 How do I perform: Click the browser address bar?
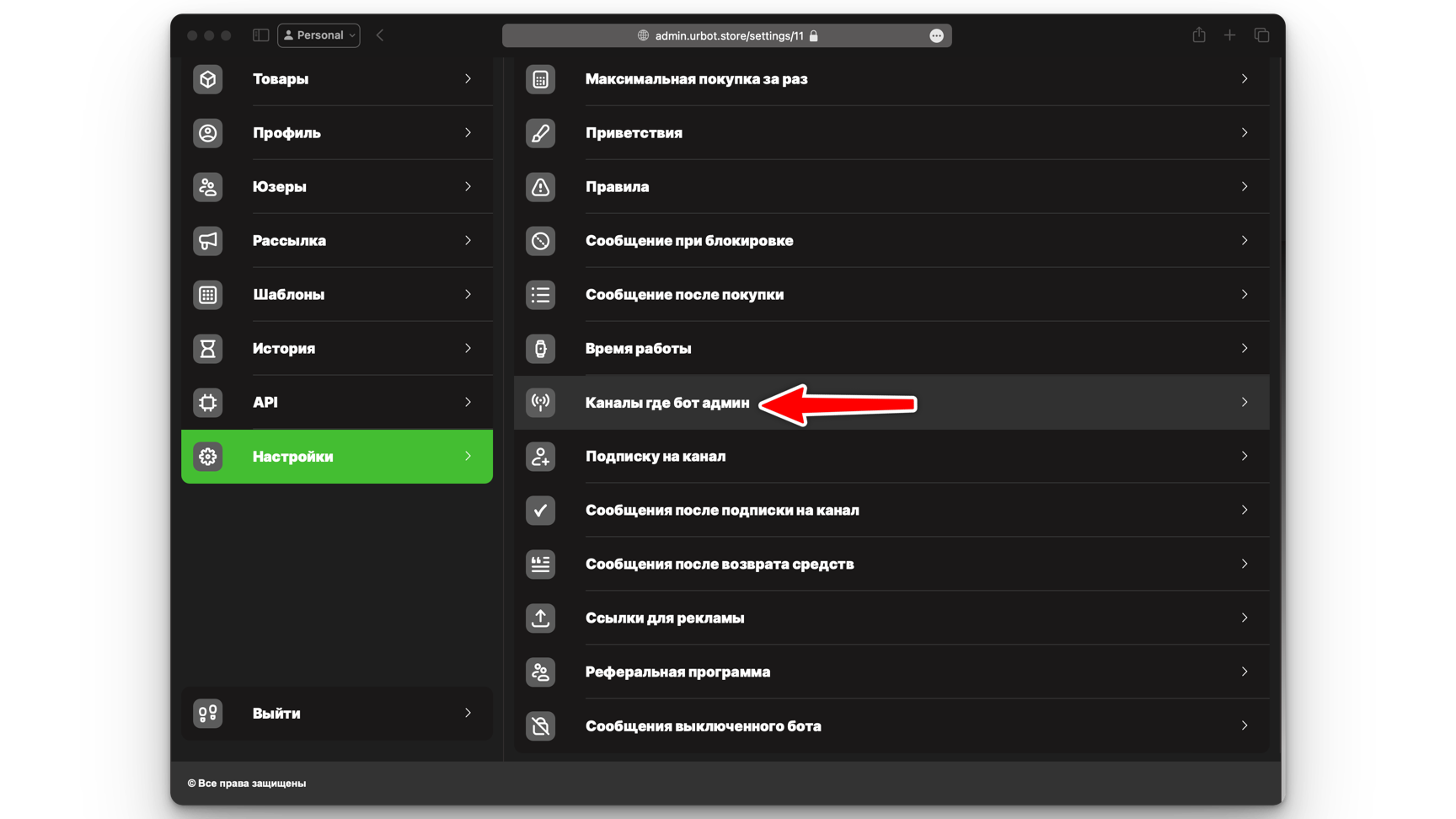click(727, 35)
